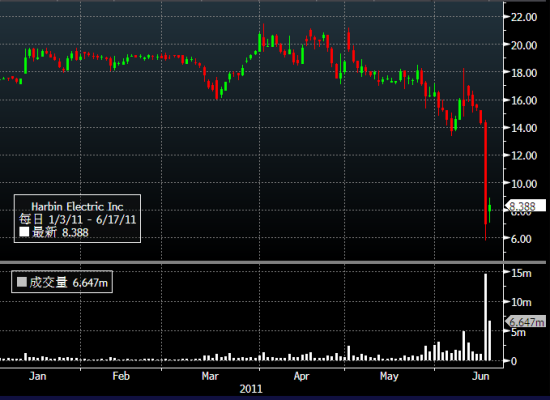Click the Jun label on the time axis

(x=481, y=376)
